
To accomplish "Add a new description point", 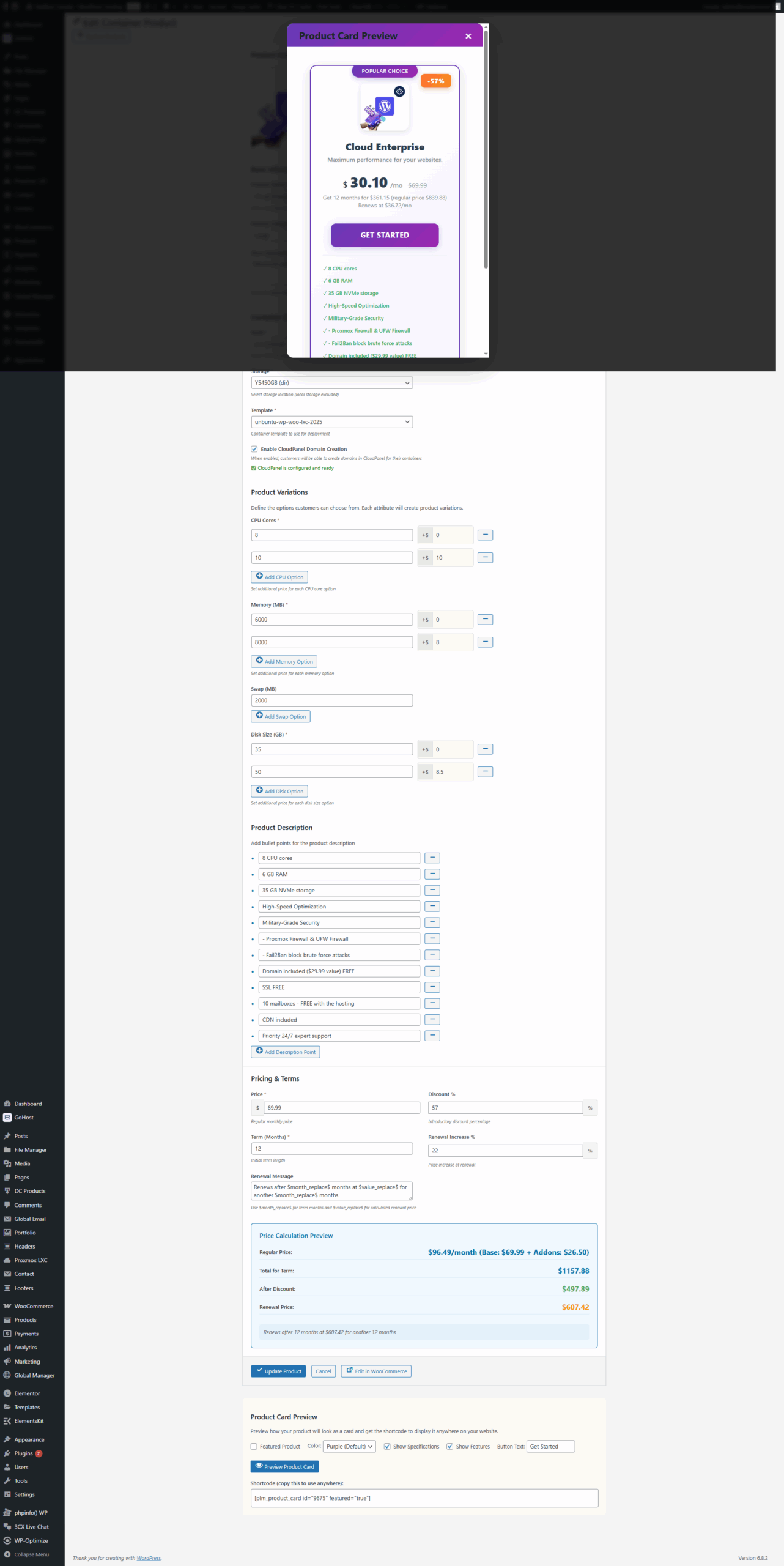I will point(285,1052).
